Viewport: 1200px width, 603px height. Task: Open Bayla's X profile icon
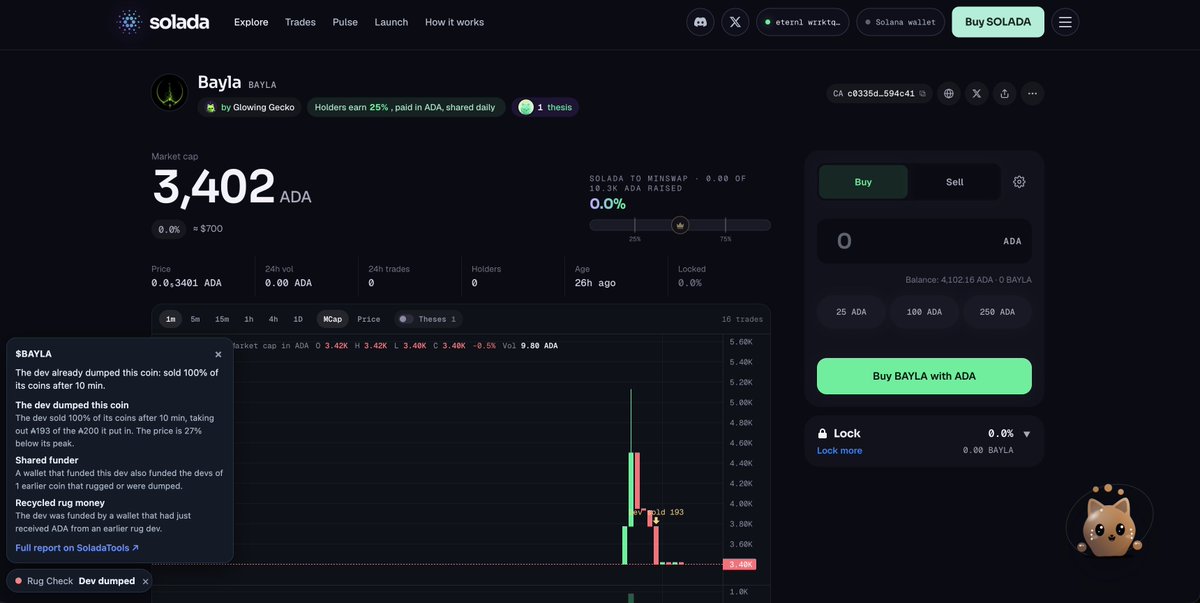pyautogui.click(x=977, y=93)
